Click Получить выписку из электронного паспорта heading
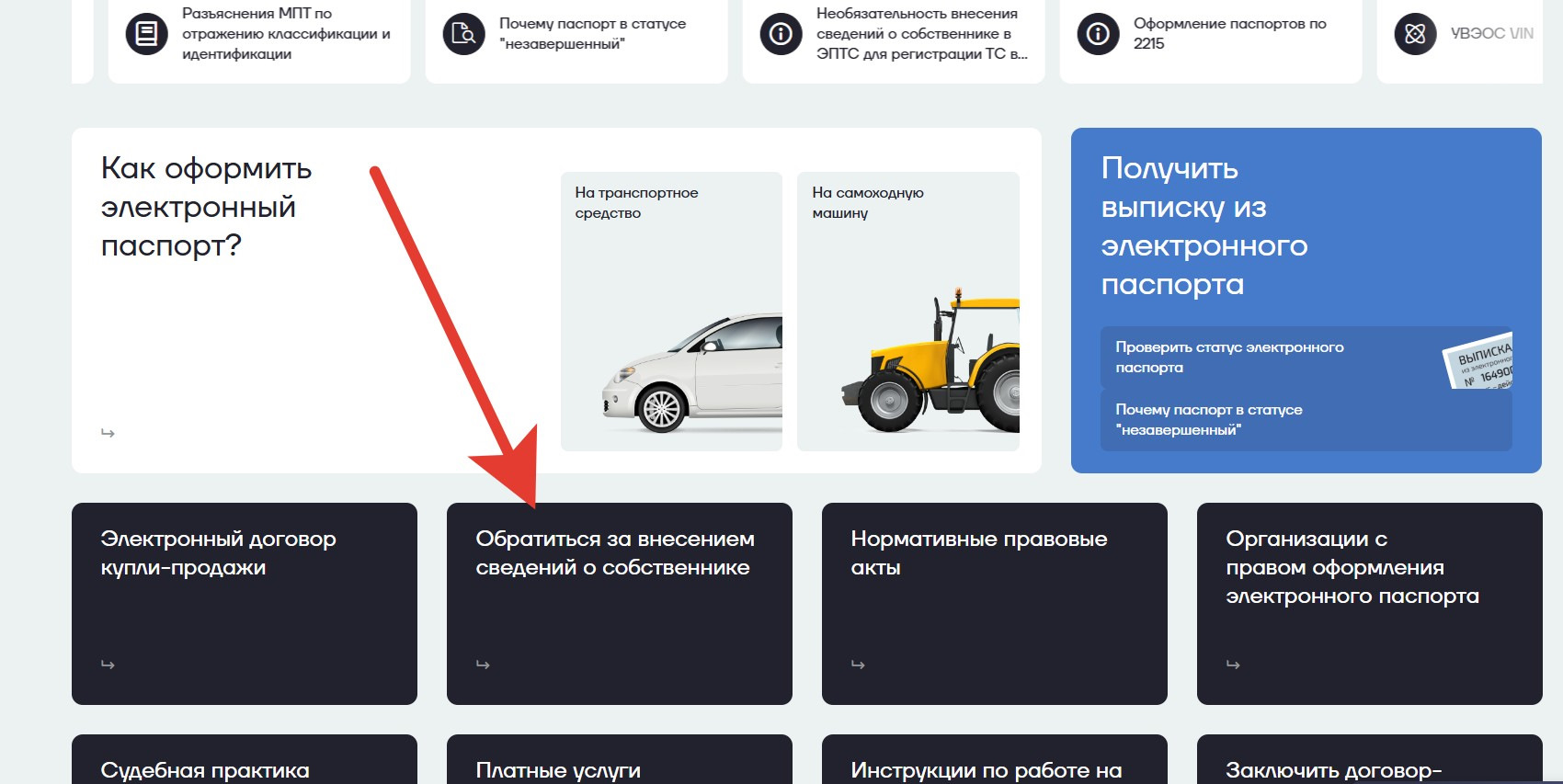1563x784 pixels. point(1204,226)
